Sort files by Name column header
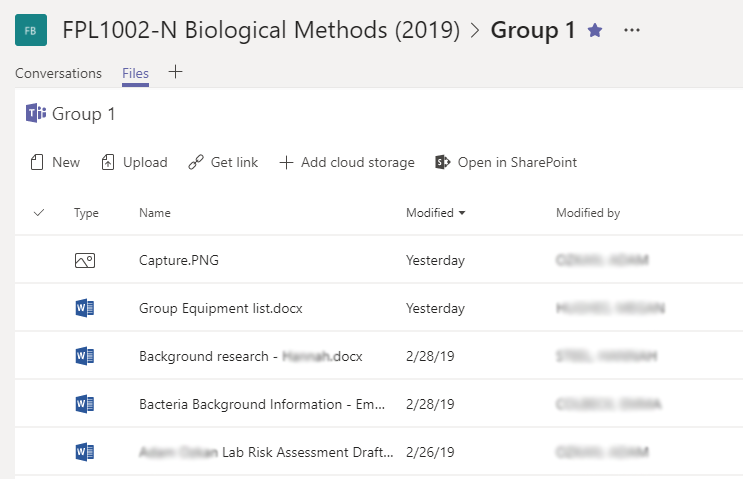The height and width of the screenshot is (479, 743). [155, 213]
